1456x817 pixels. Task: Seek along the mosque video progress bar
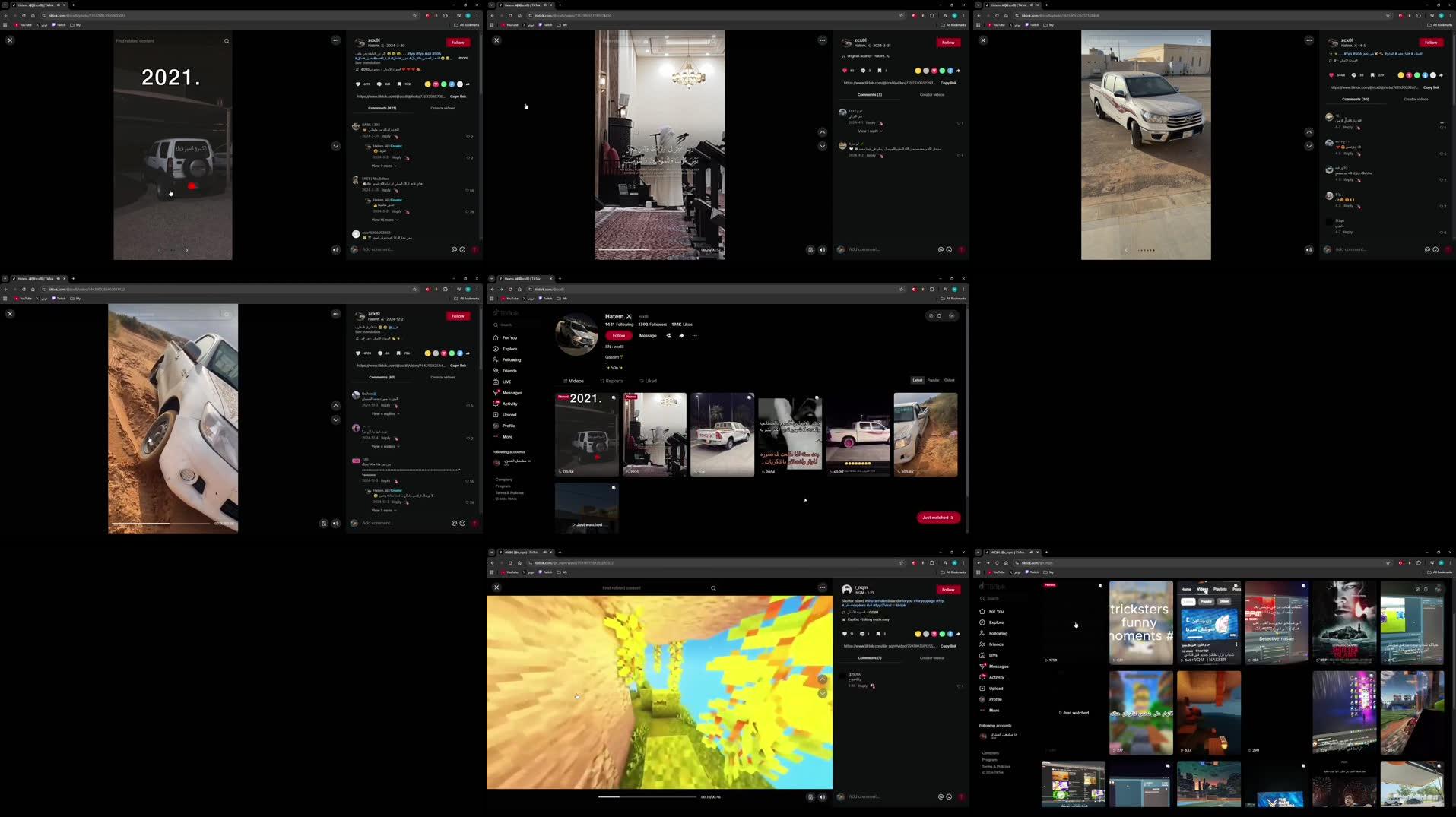click(x=646, y=249)
